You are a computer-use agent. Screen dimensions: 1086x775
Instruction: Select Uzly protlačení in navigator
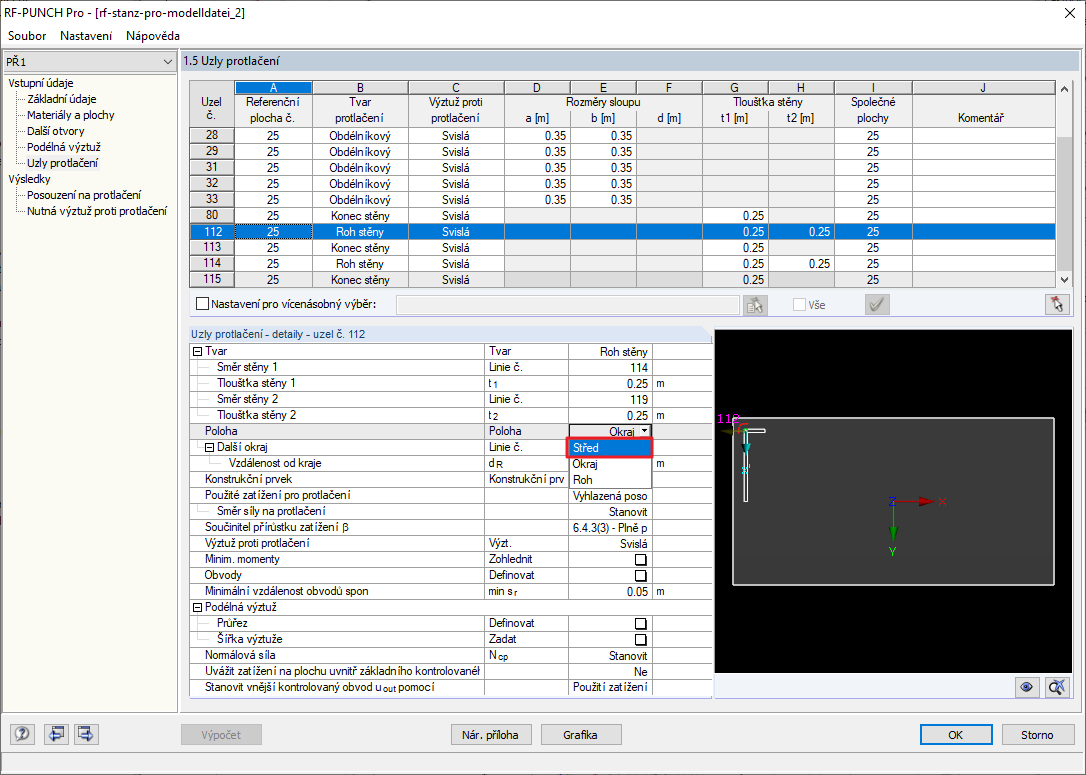tap(62, 163)
